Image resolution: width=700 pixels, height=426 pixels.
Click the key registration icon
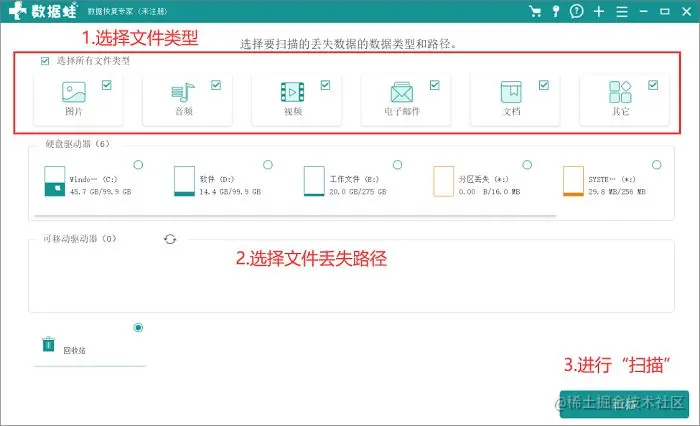pyautogui.click(x=555, y=11)
